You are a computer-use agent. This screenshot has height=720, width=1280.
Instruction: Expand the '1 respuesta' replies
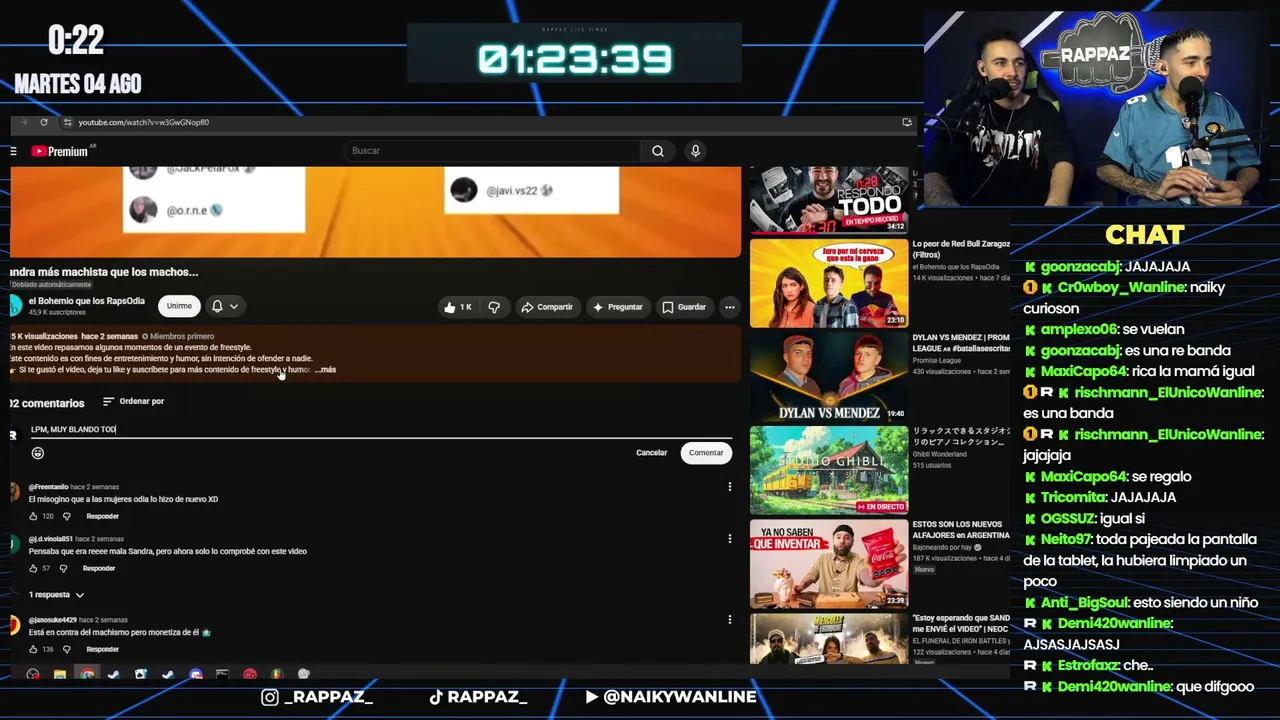(x=56, y=595)
